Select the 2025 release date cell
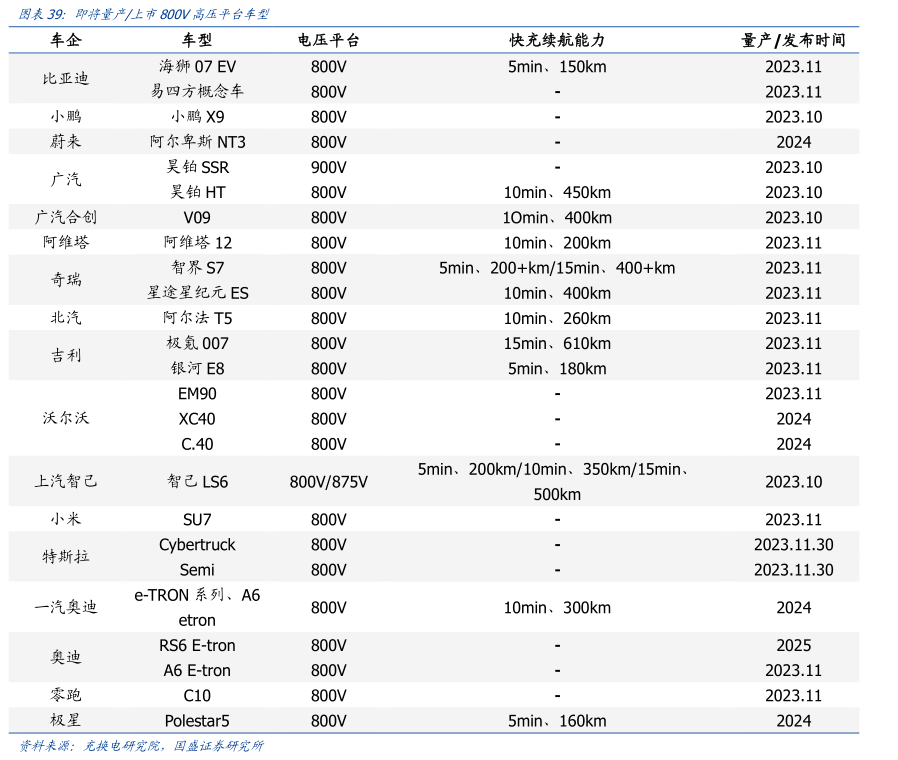This screenshot has width=898, height=760. pos(793,645)
